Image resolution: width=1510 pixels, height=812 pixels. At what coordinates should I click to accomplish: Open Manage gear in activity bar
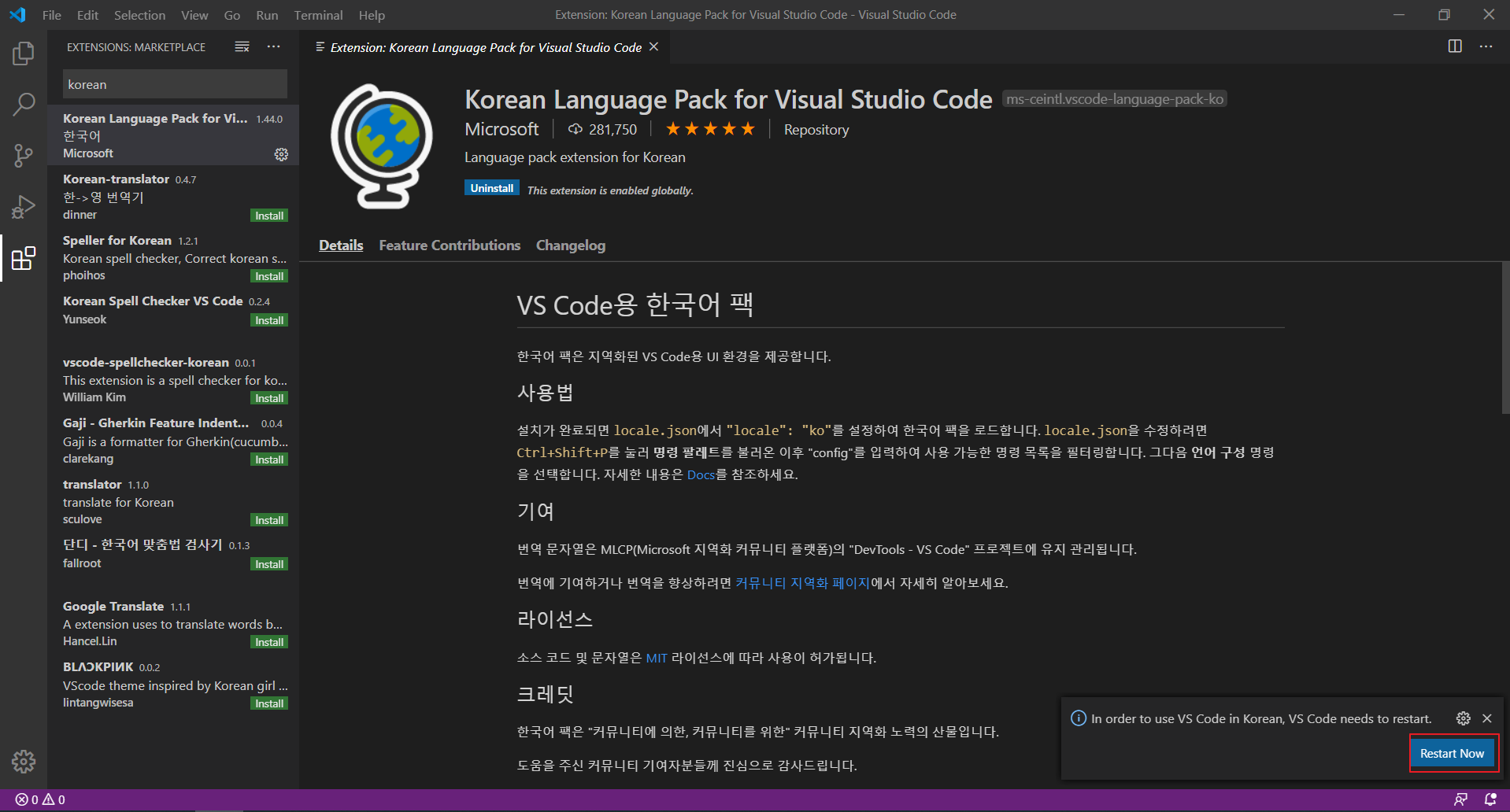24,761
